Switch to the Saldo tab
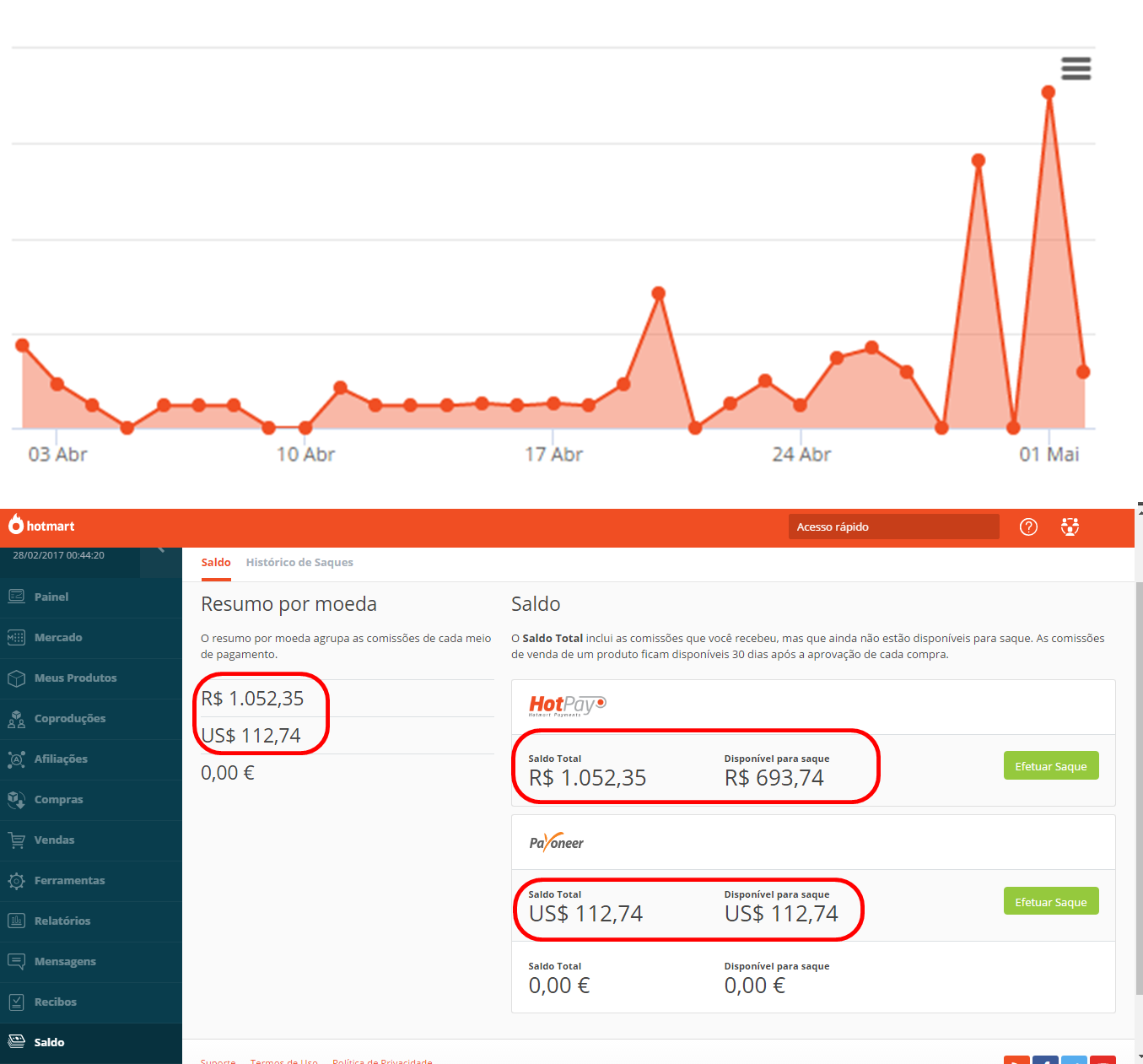 coord(216,562)
